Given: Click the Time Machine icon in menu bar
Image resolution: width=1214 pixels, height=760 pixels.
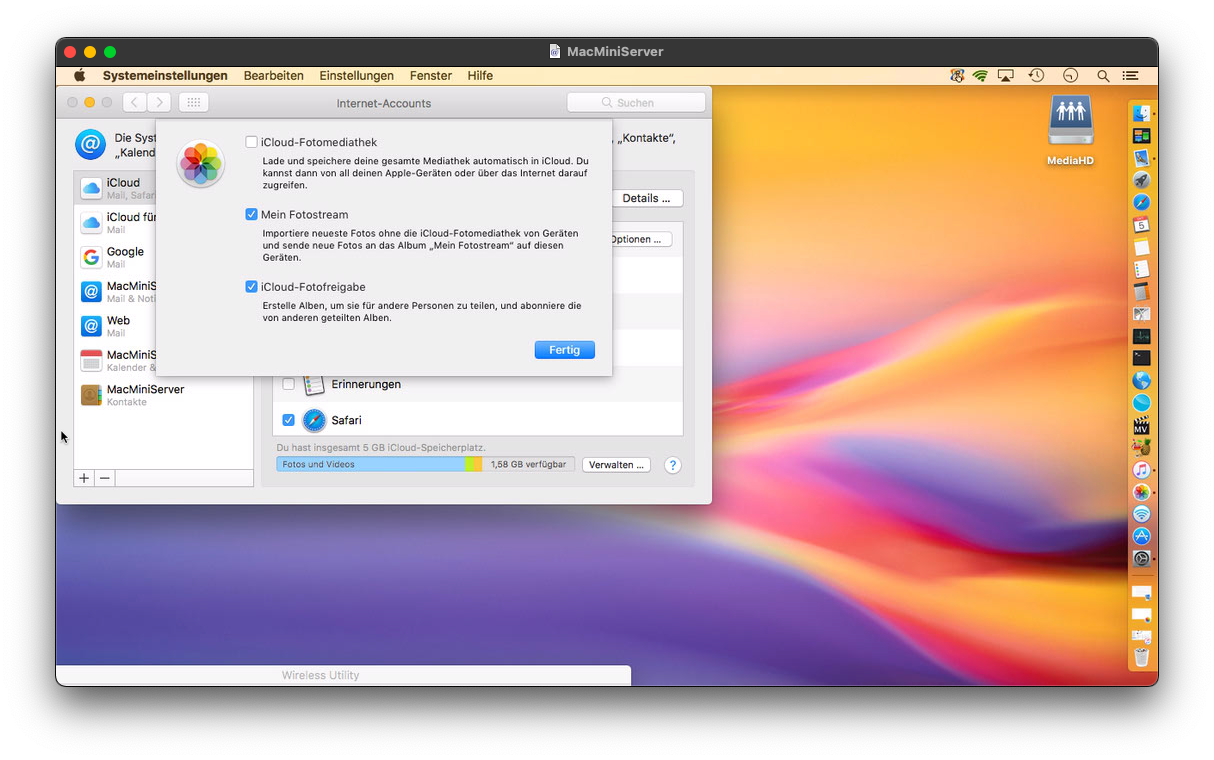Looking at the screenshot, I should [1037, 76].
